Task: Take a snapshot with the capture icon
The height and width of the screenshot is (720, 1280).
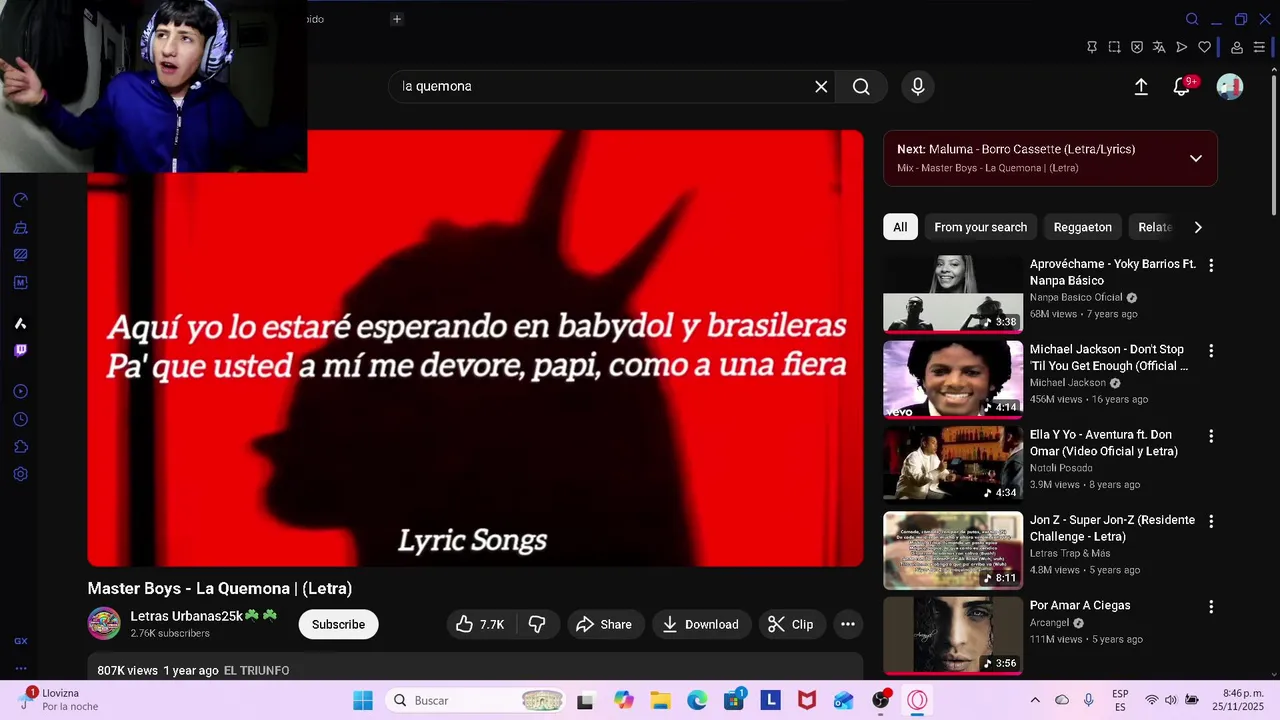Action: (1114, 47)
